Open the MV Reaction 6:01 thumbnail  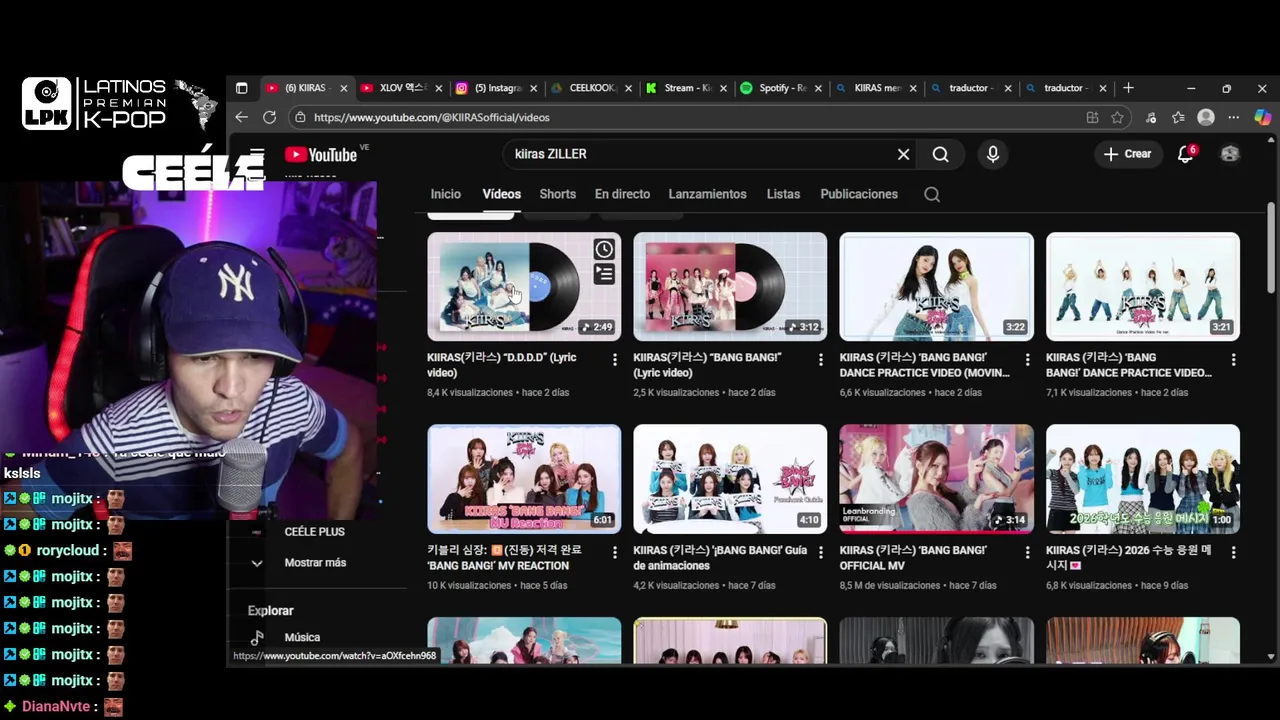pyautogui.click(x=524, y=479)
